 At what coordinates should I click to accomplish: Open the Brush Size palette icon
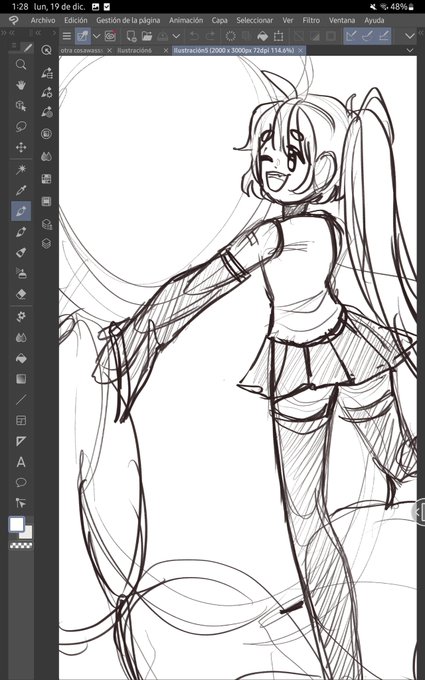click(x=46, y=112)
